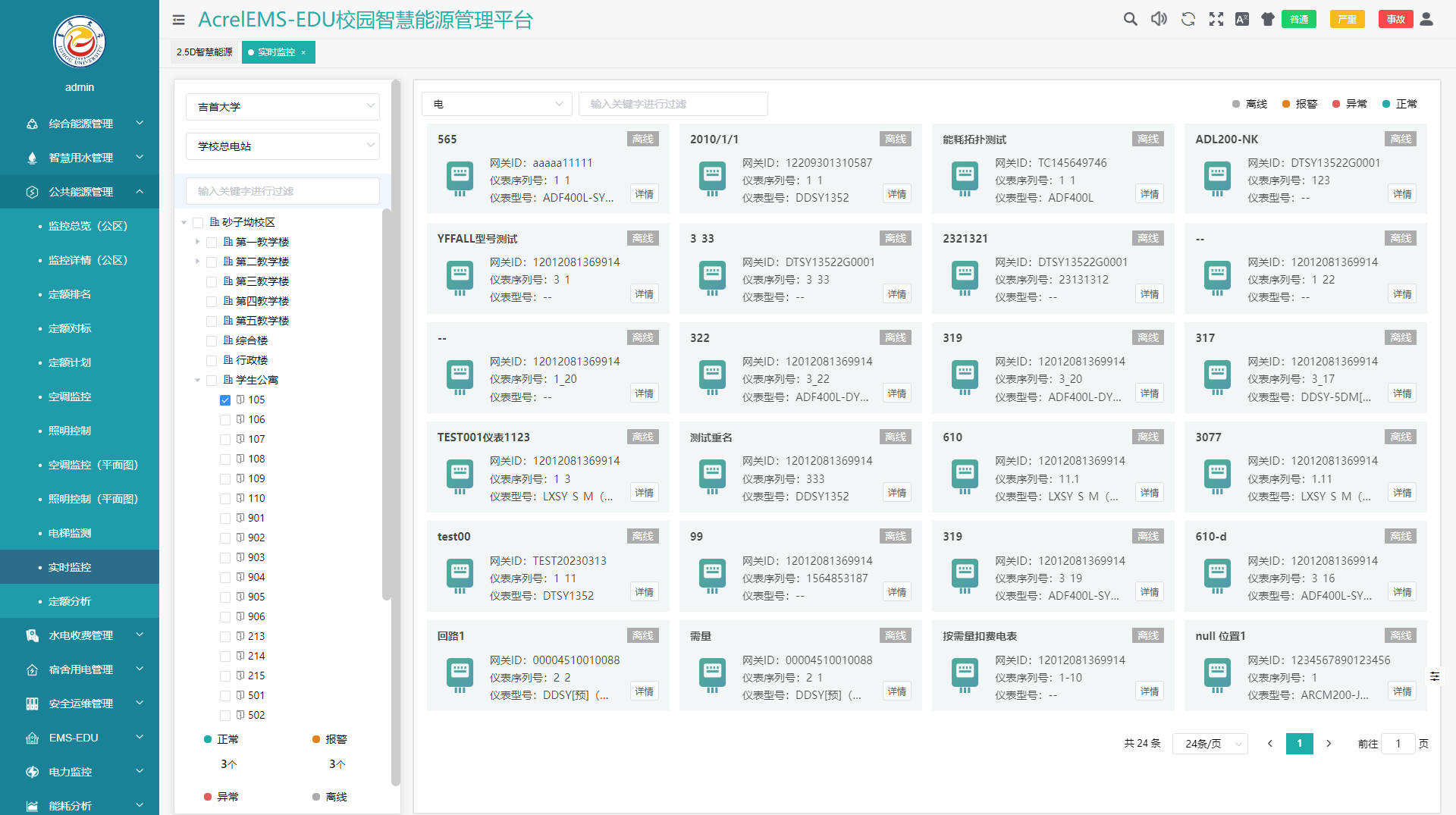Click the 电力监控 sidebar icon
The height and width of the screenshot is (815, 1456).
[x=32, y=772]
